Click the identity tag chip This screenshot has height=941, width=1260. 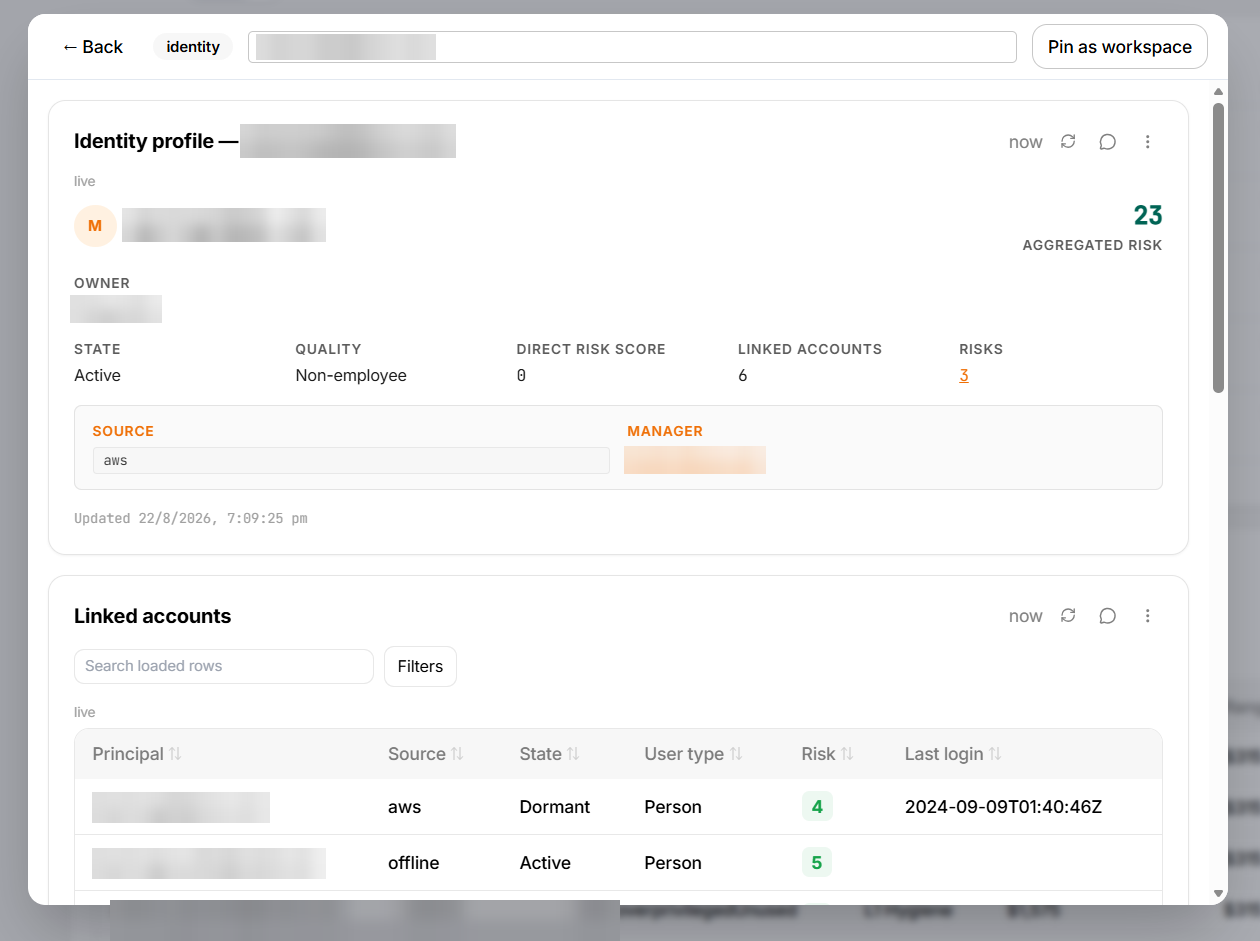pos(193,47)
